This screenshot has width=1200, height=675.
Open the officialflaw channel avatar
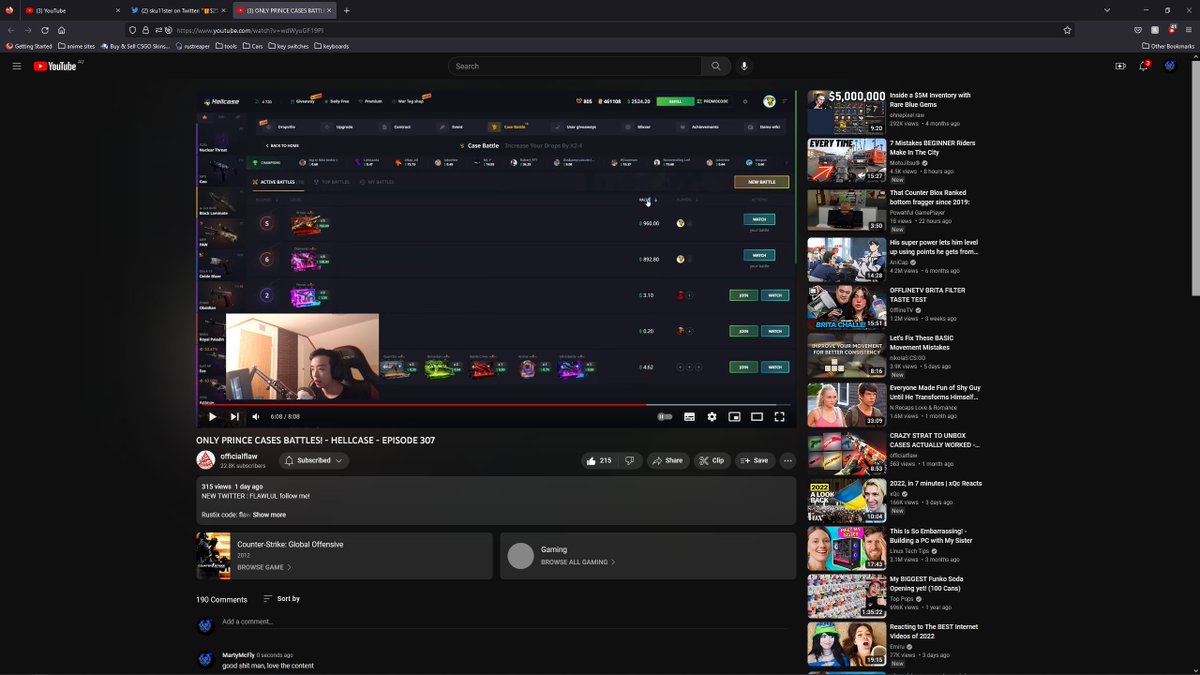(205, 460)
